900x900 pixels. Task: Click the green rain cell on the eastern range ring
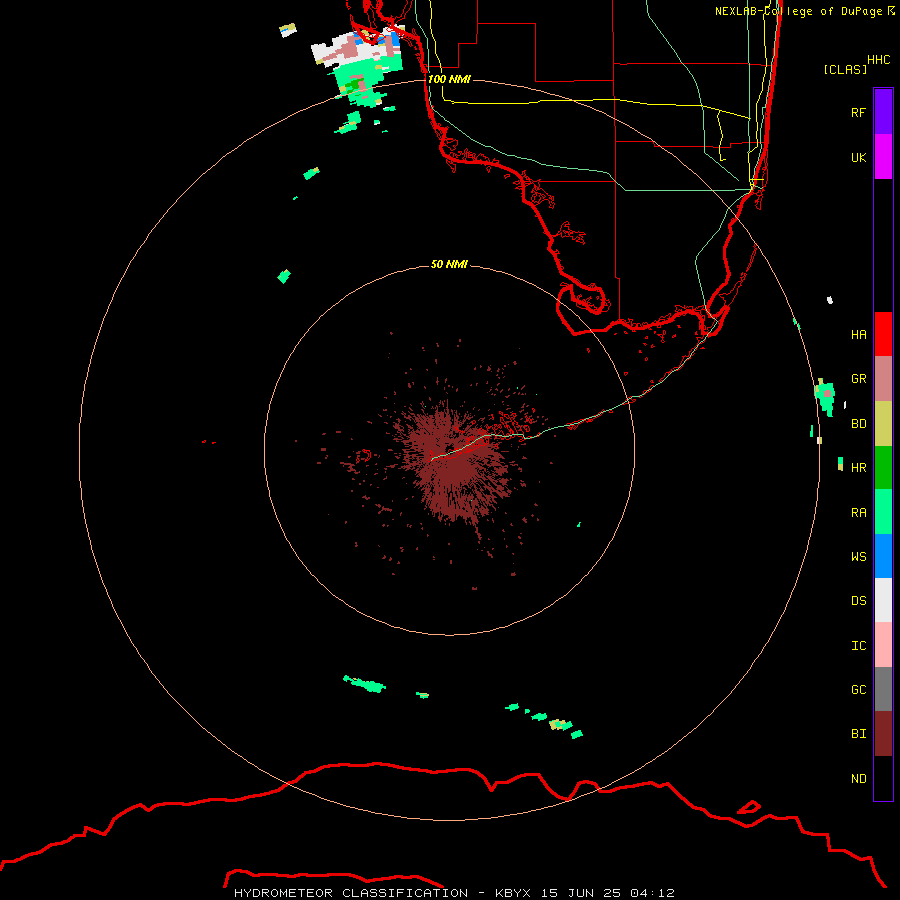tap(825, 397)
